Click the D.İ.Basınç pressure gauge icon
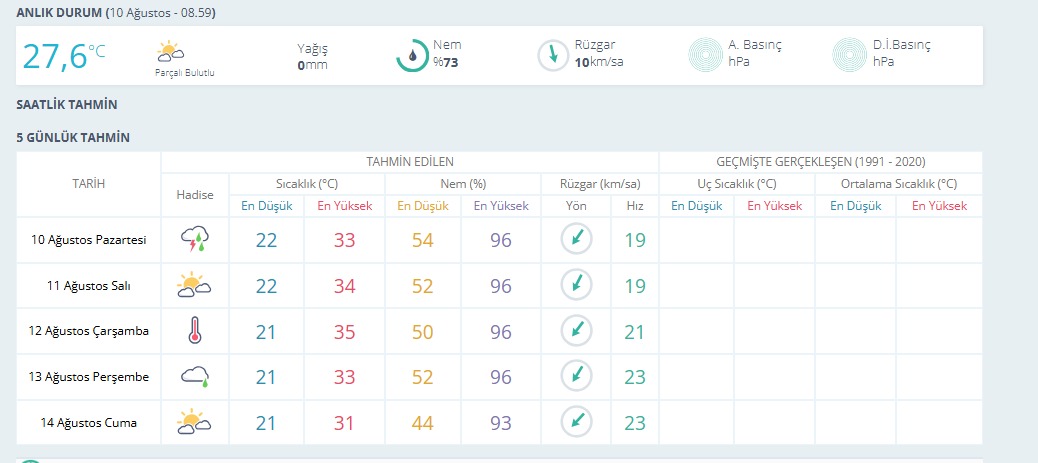 click(x=849, y=55)
